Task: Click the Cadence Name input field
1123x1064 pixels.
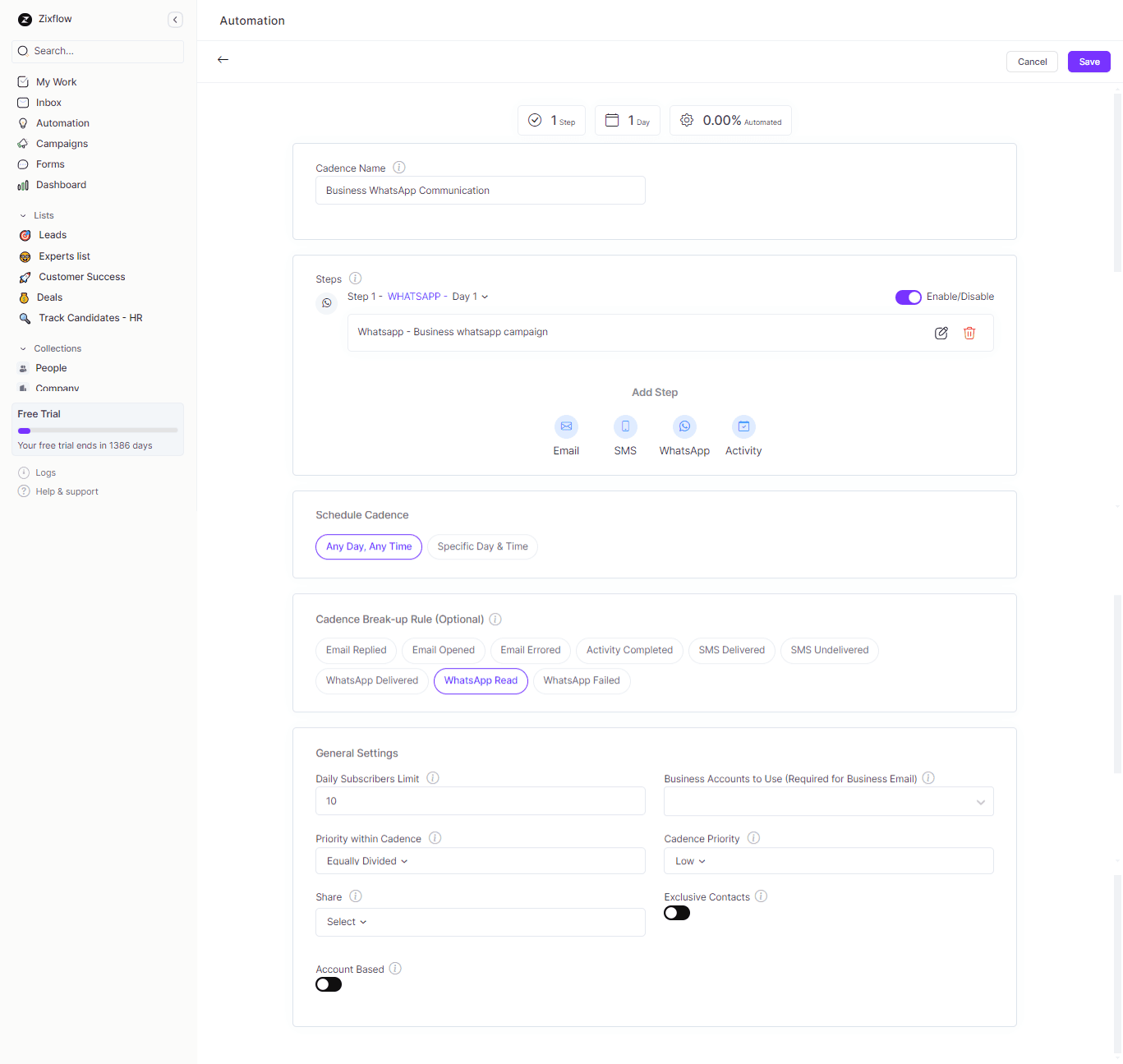Action: point(480,191)
